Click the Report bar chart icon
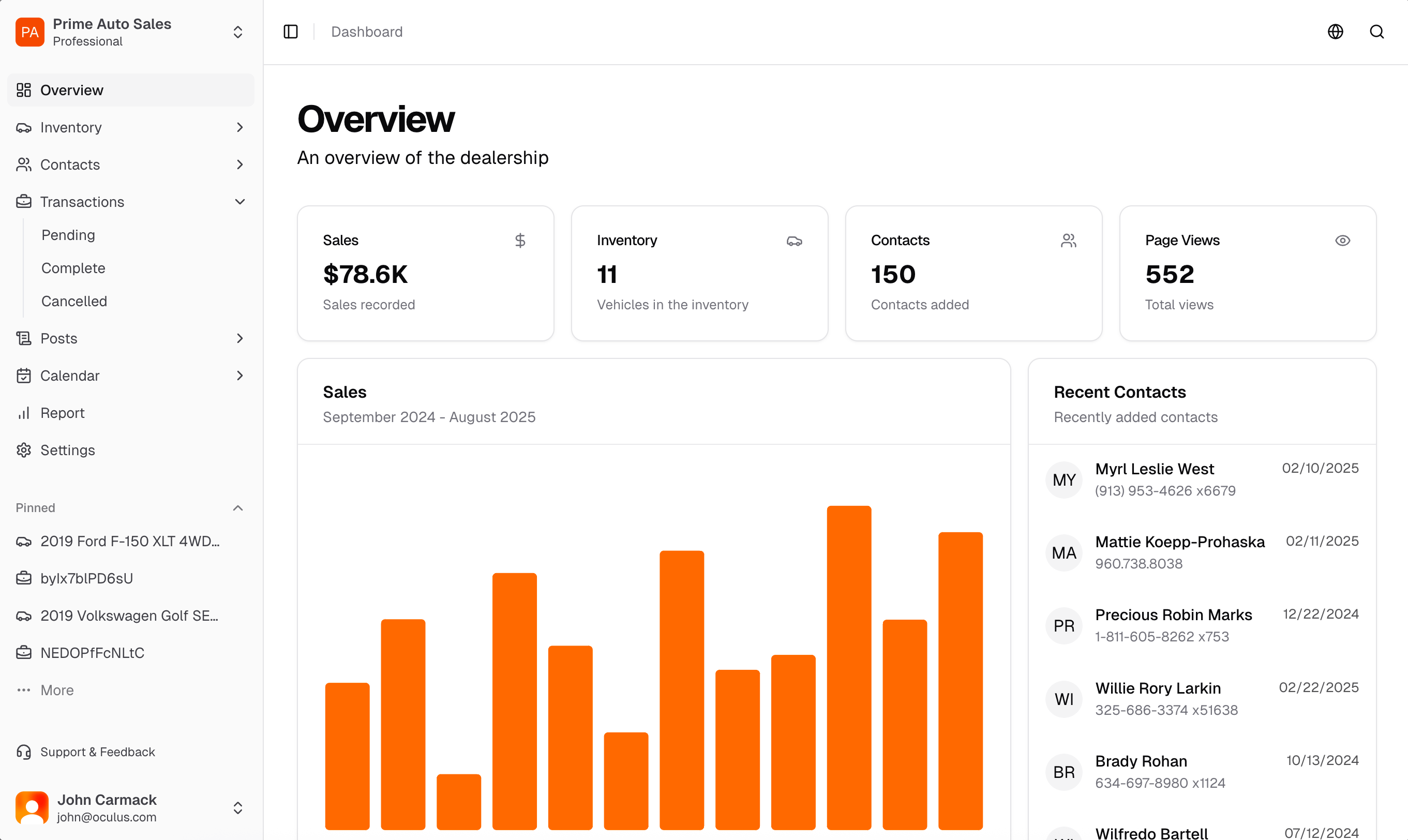This screenshot has width=1408, height=840. click(x=24, y=413)
